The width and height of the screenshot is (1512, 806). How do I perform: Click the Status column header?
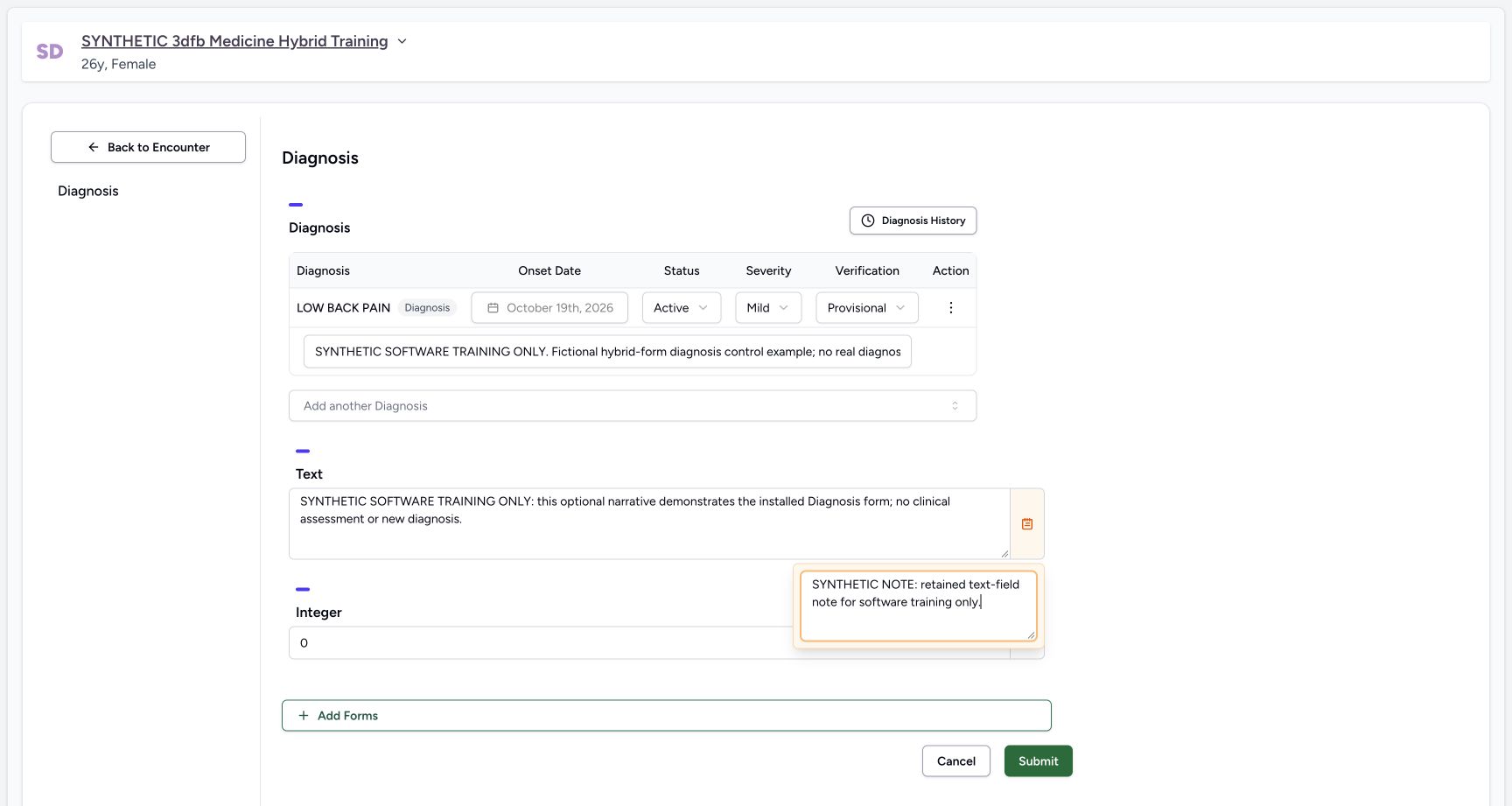(682, 271)
